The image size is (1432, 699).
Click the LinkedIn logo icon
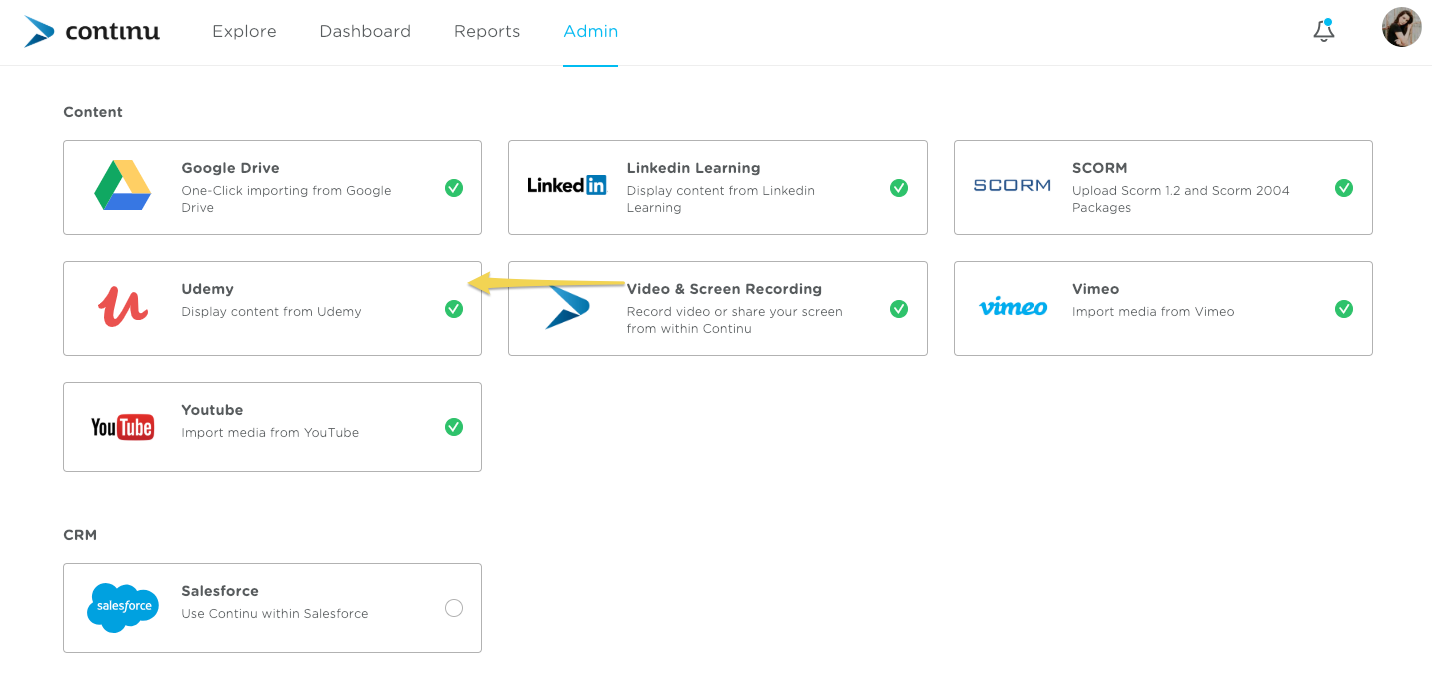(x=567, y=185)
